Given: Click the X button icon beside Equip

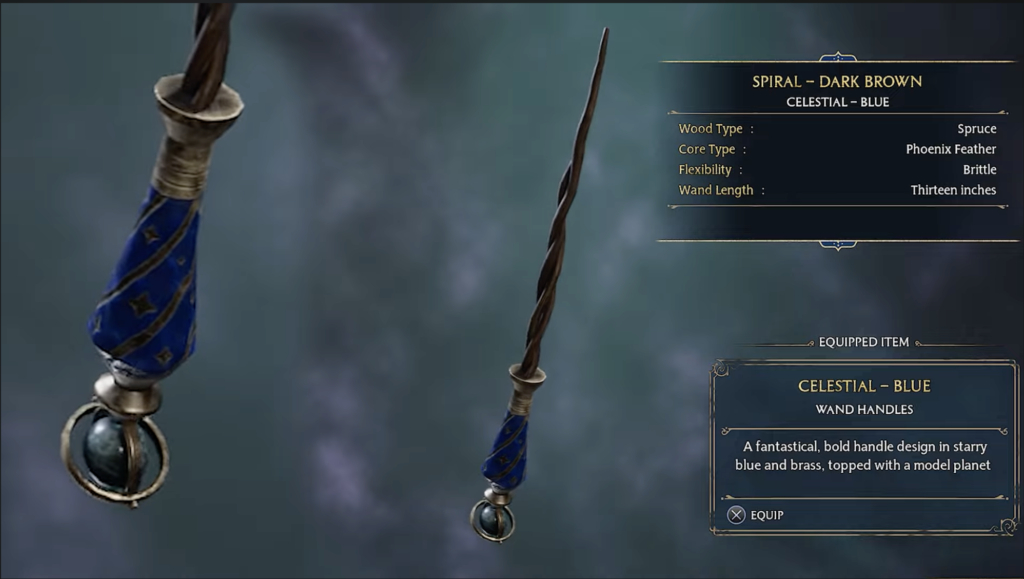Looking at the screenshot, I should (736, 515).
